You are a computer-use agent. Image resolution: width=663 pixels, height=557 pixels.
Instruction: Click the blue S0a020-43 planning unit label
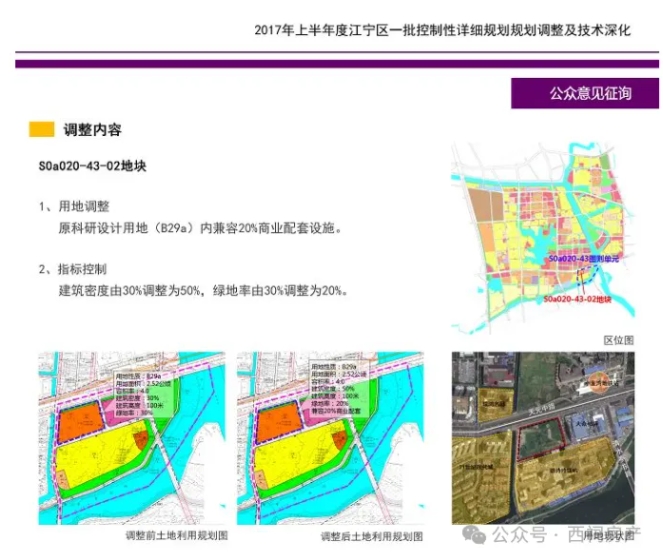584,259
